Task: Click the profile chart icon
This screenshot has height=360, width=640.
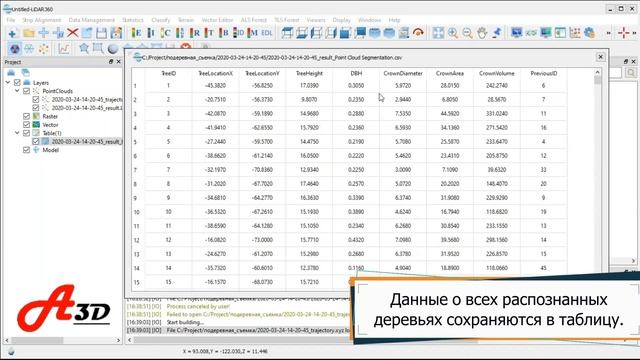Action: 64,49
